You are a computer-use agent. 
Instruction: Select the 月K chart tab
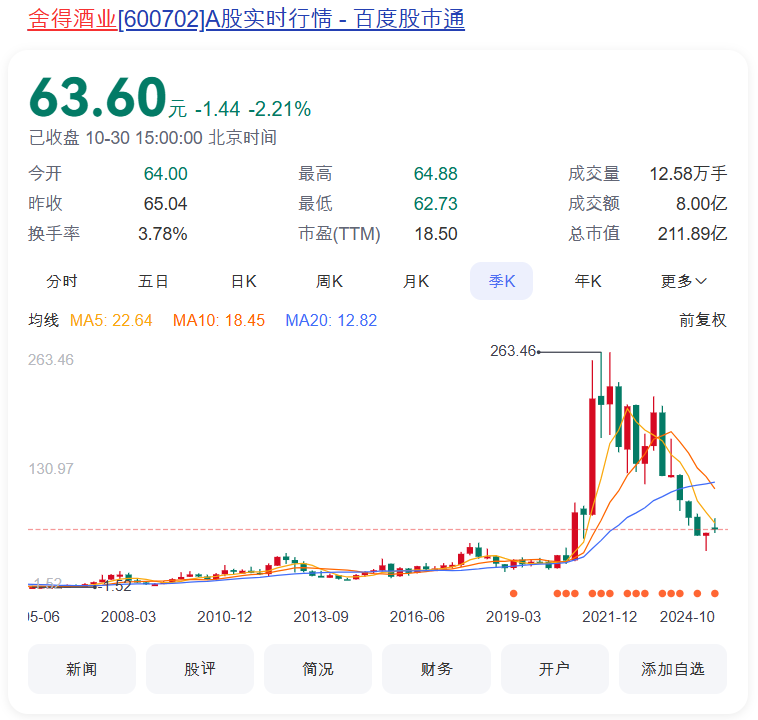click(x=416, y=281)
